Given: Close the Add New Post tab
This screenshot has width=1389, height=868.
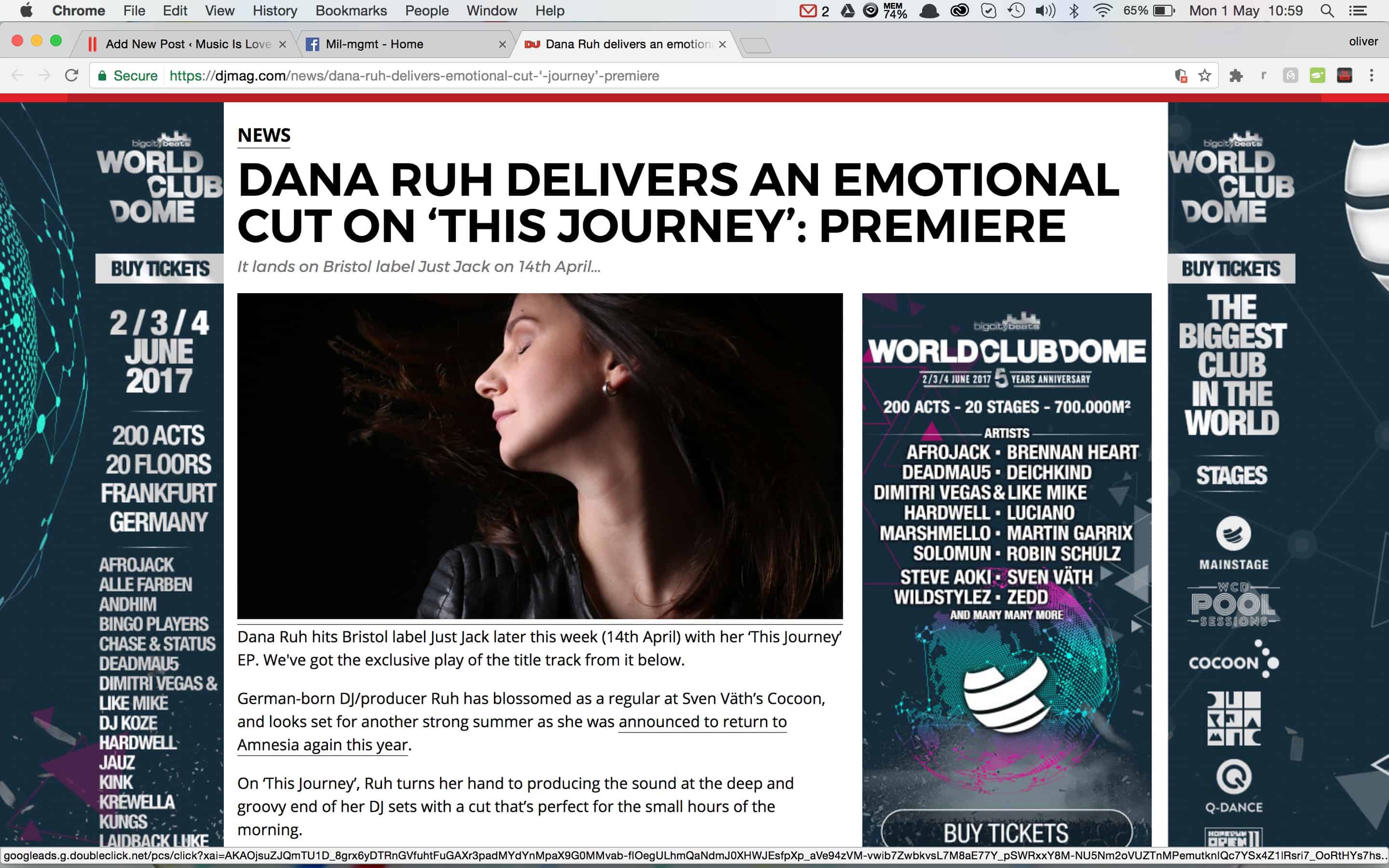Looking at the screenshot, I should click(x=283, y=44).
